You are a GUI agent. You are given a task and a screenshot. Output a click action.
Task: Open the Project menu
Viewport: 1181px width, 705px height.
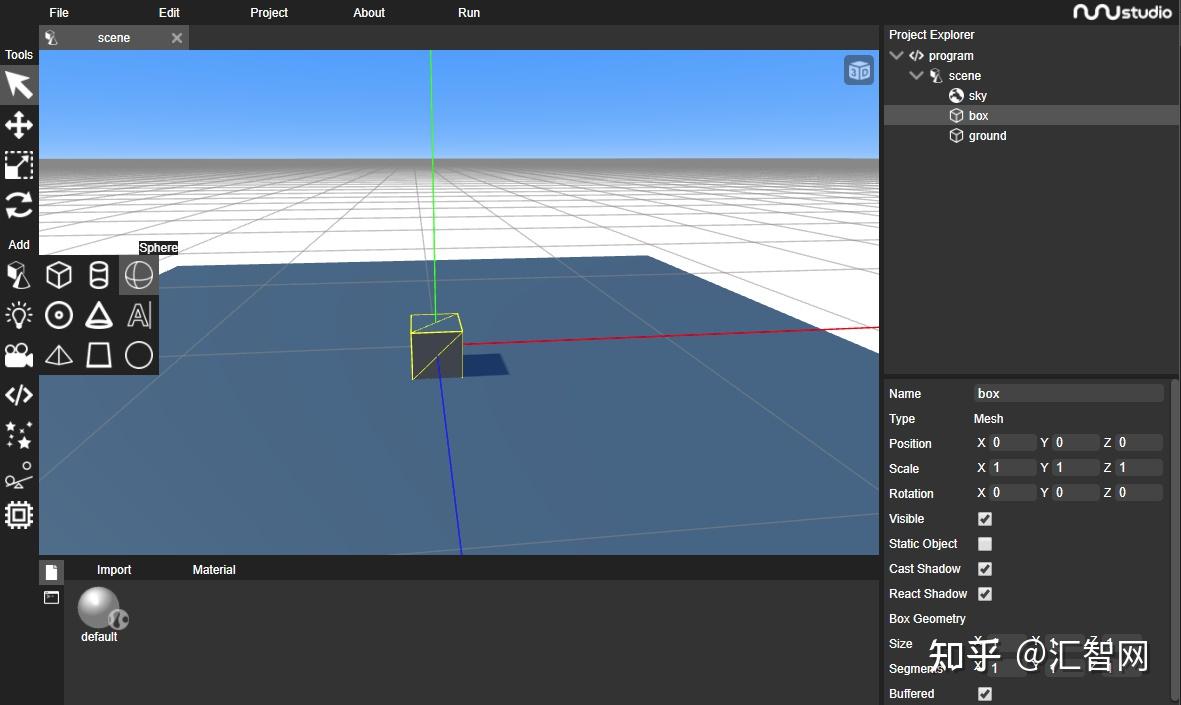[x=268, y=12]
